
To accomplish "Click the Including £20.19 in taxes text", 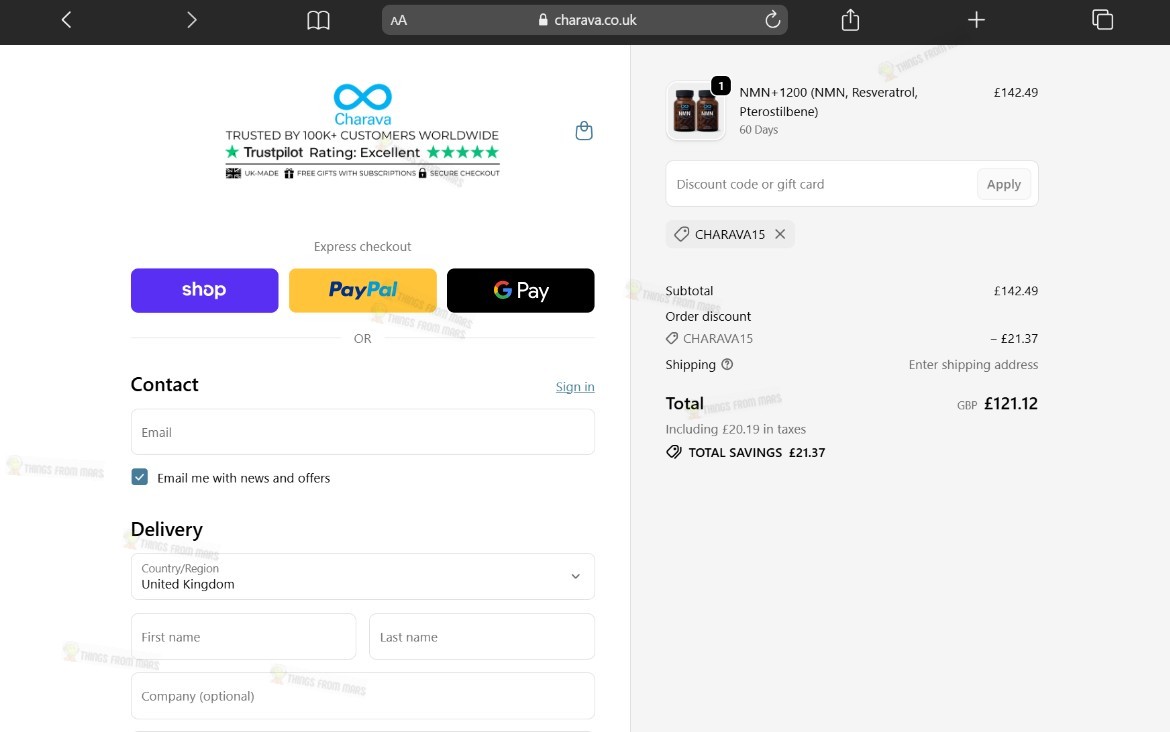I will coord(736,429).
